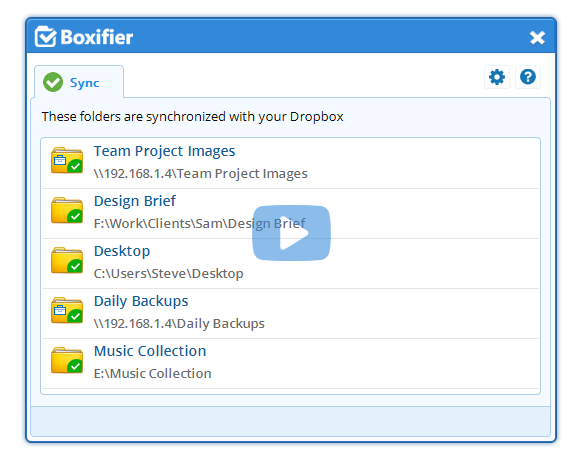Open the Team Project Images link
583x466 pixels.
[164, 151]
